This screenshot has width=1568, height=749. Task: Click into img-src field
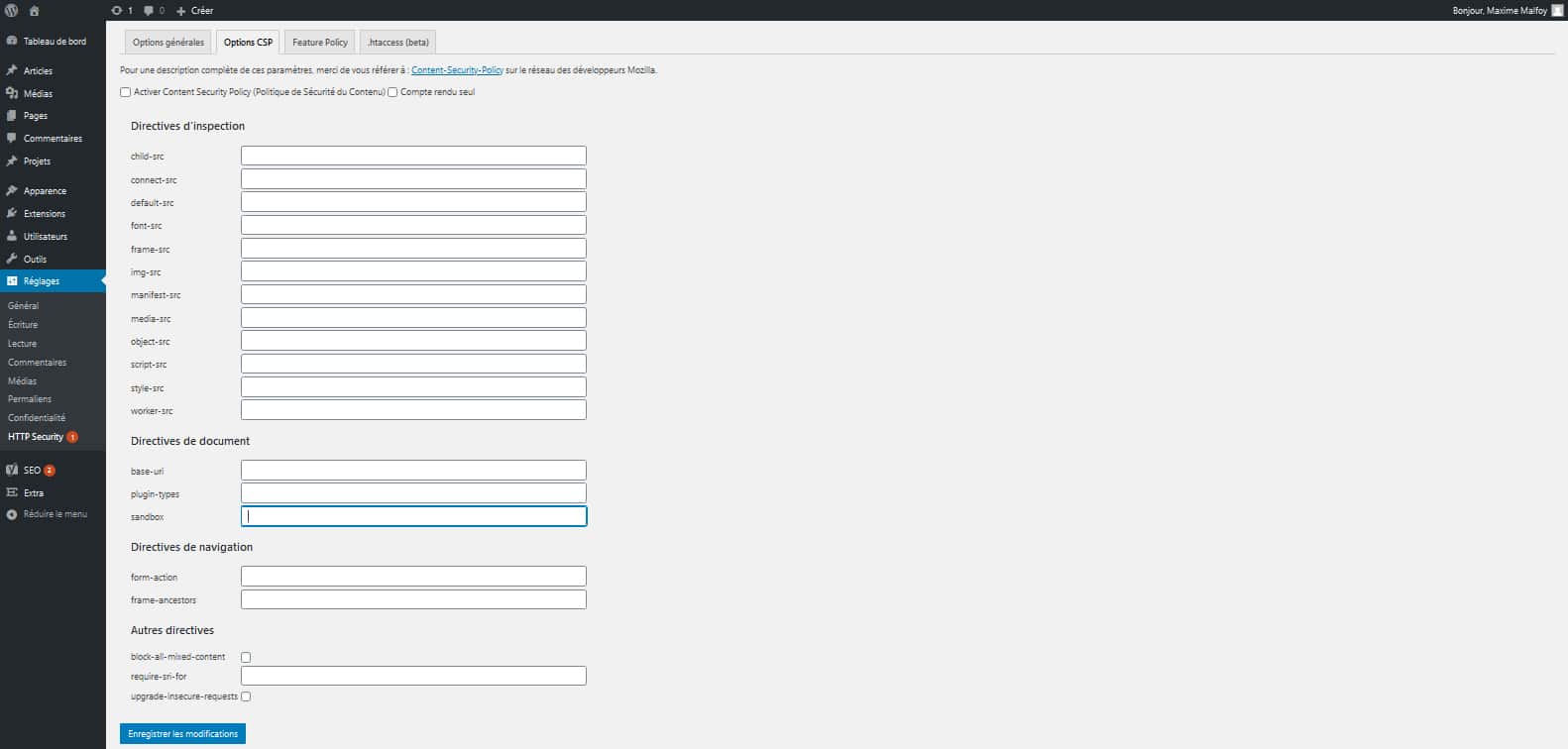[x=413, y=271]
